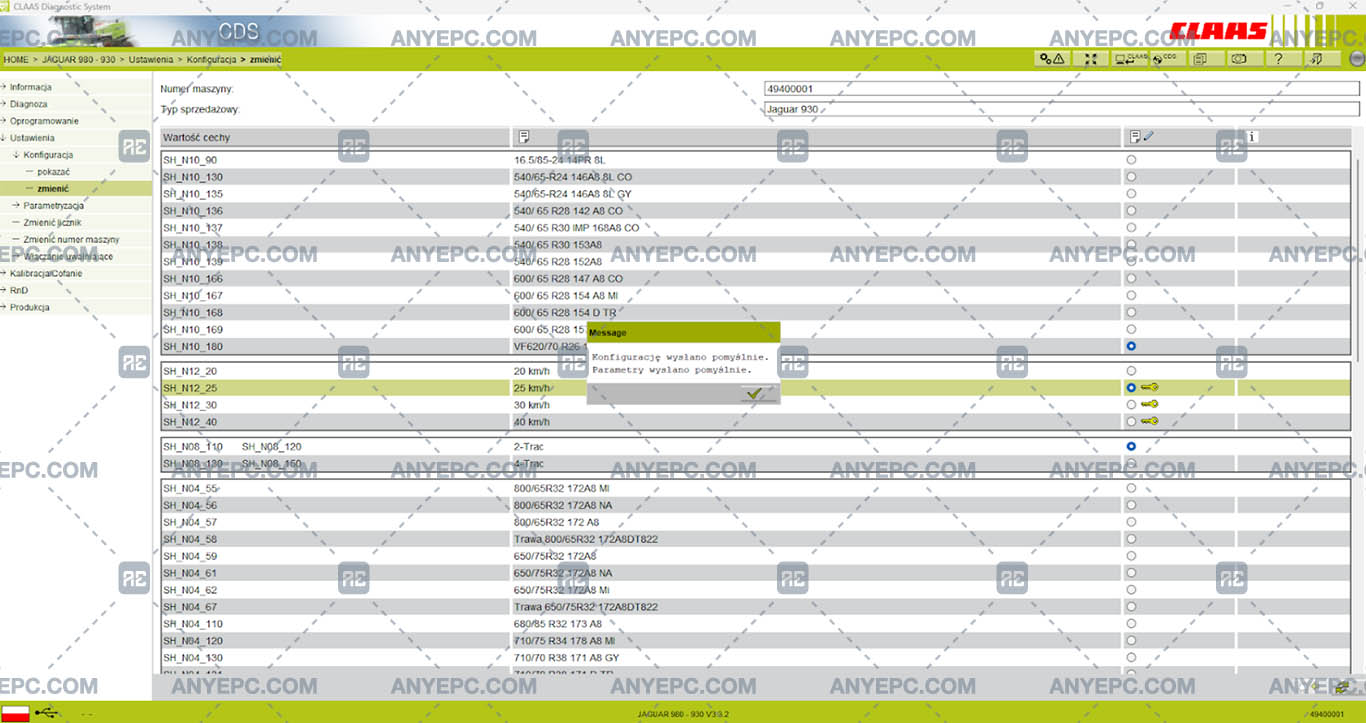The height and width of the screenshot is (723, 1366).
Task: Select radio button for SH_N10_180
Action: click(x=1131, y=346)
